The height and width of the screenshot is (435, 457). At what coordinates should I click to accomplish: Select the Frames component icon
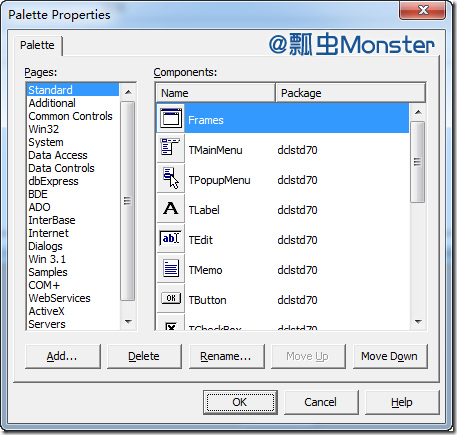click(171, 118)
